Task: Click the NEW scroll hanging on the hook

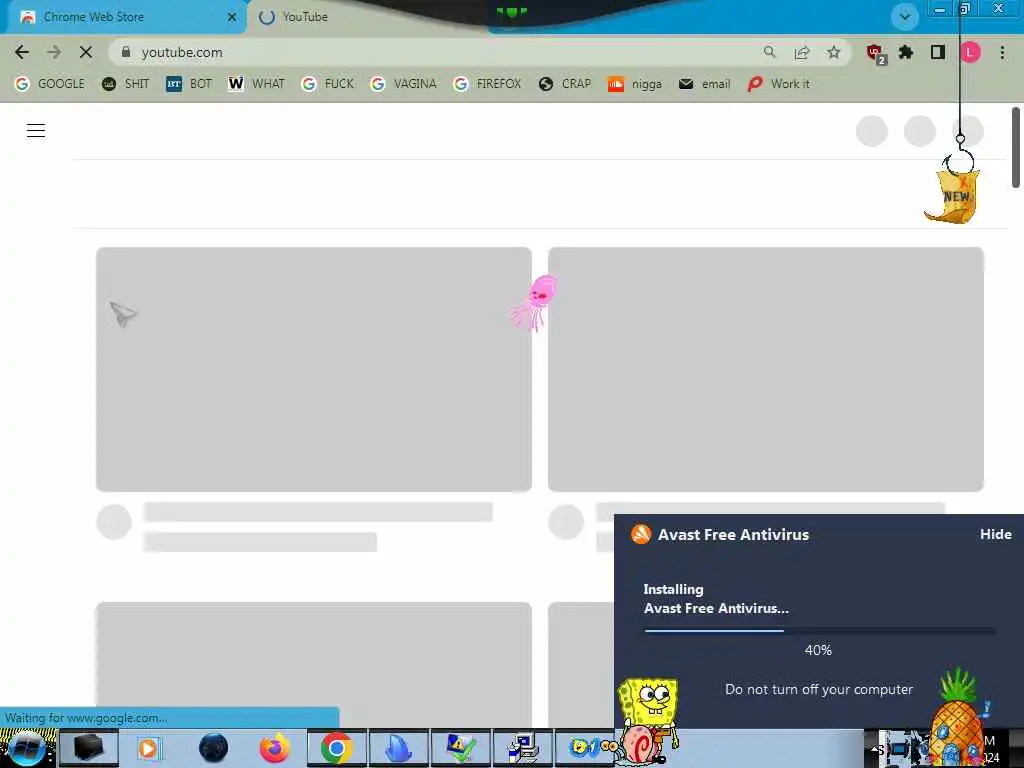Action: (954, 196)
